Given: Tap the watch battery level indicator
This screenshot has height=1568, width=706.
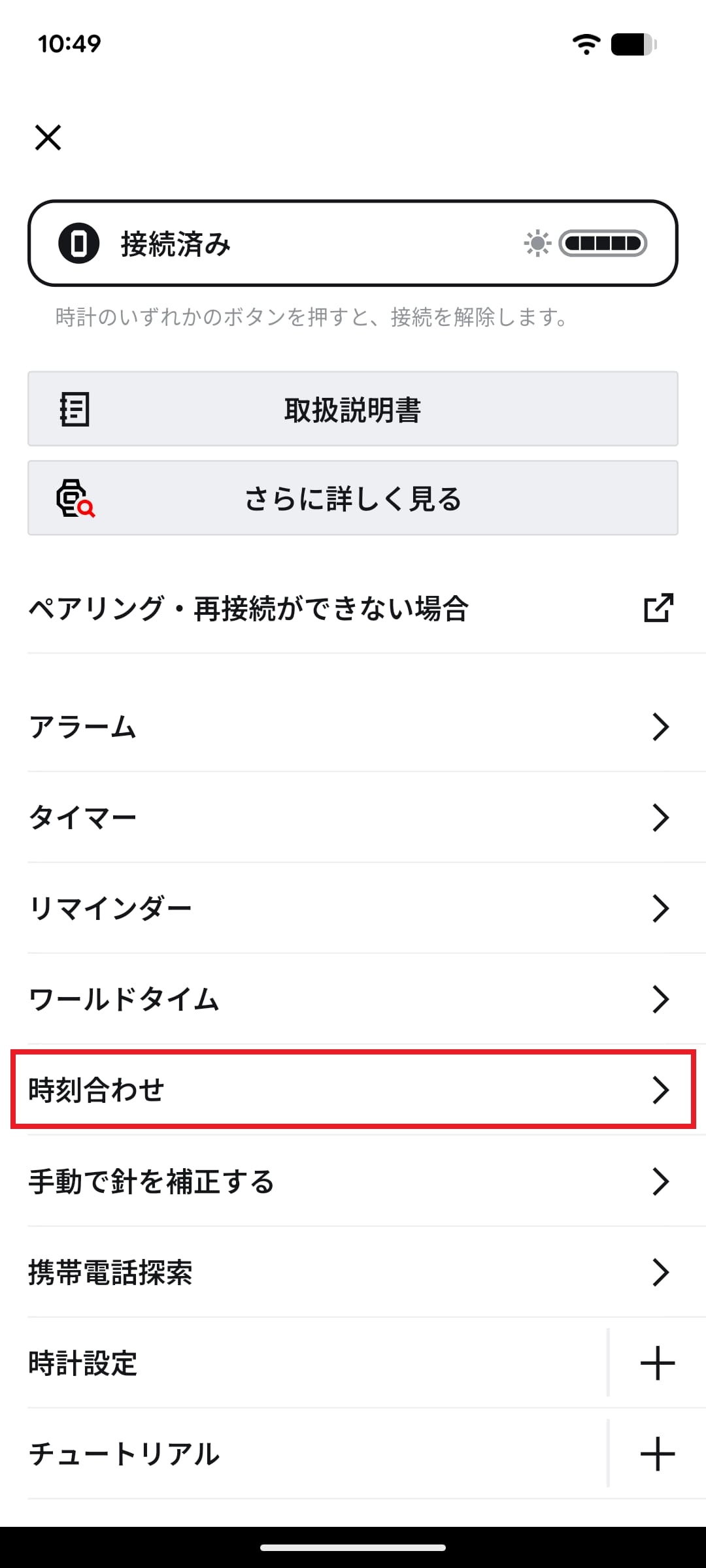Looking at the screenshot, I should coord(603,244).
